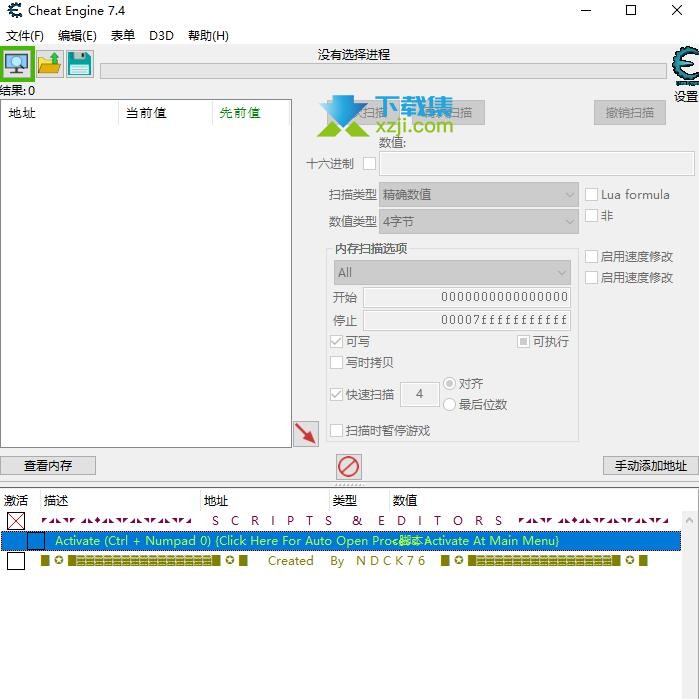Click the 撤销扫描 undo scan button
This screenshot has height=699, width=699.
point(629,113)
